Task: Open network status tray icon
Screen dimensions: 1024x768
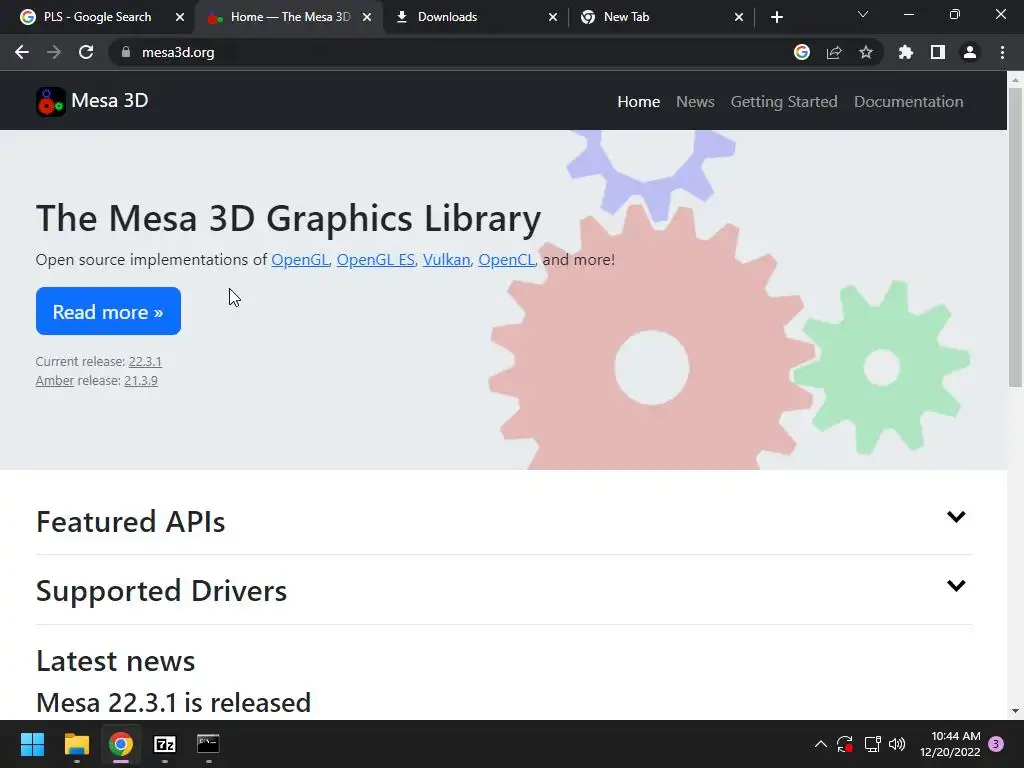Action: (x=872, y=744)
